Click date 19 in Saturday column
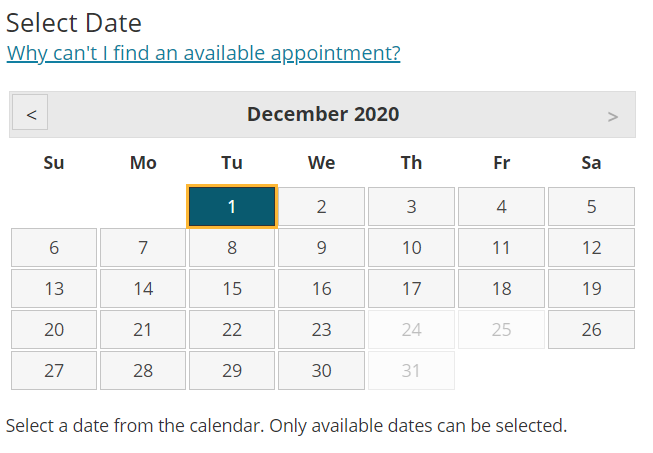 [591, 289]
